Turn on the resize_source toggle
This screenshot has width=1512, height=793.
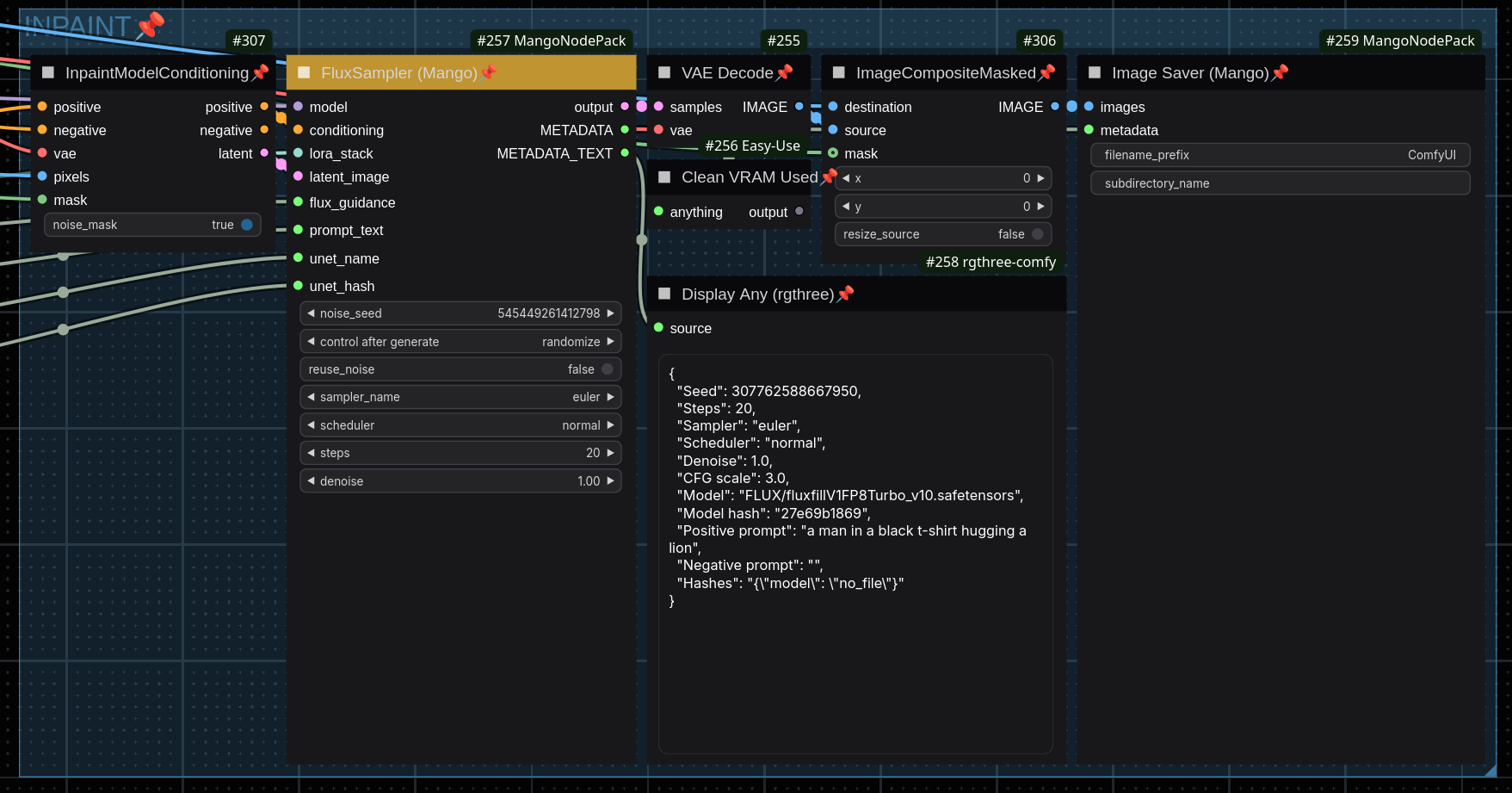click(x=1037, y=234)
